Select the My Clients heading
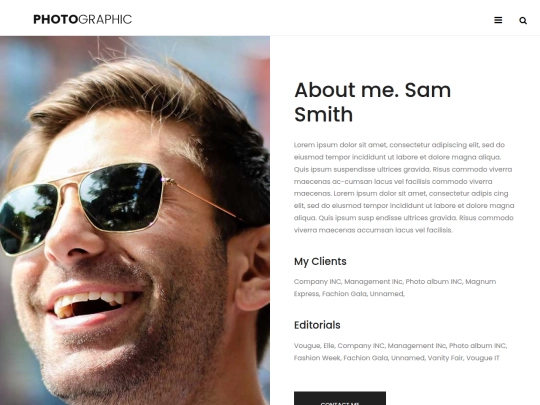Viewport: 540px width, 405px height. click(320, 261)
